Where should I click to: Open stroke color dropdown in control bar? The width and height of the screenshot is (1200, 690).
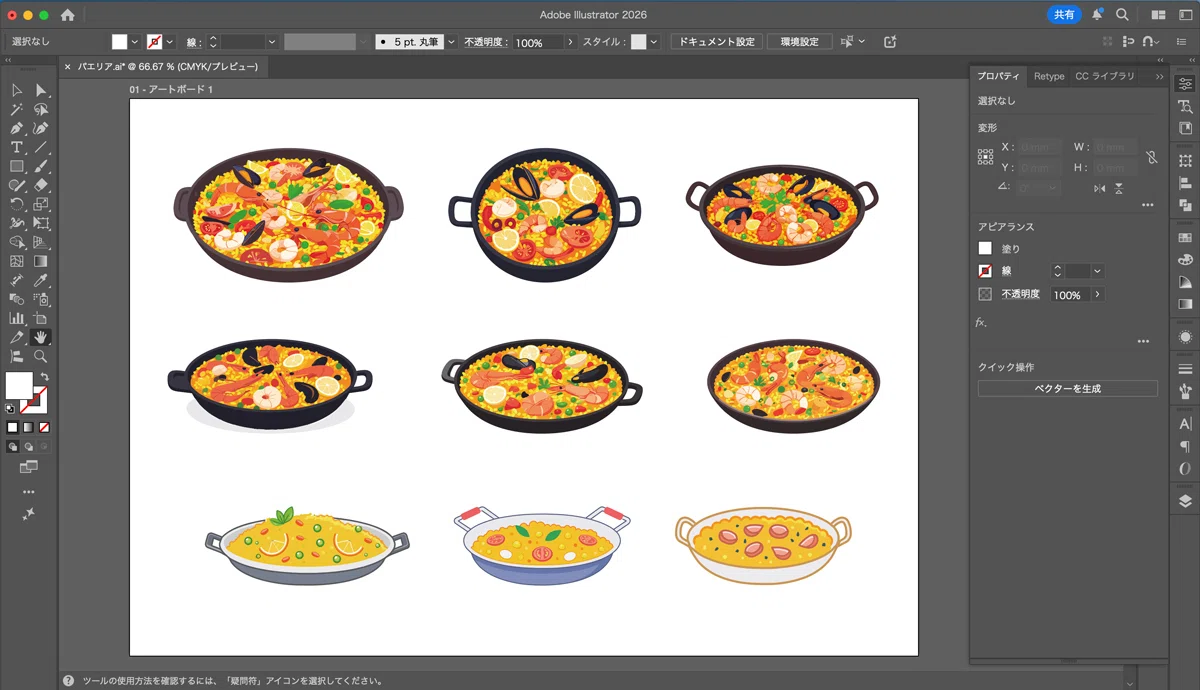[x=170, y=42]
